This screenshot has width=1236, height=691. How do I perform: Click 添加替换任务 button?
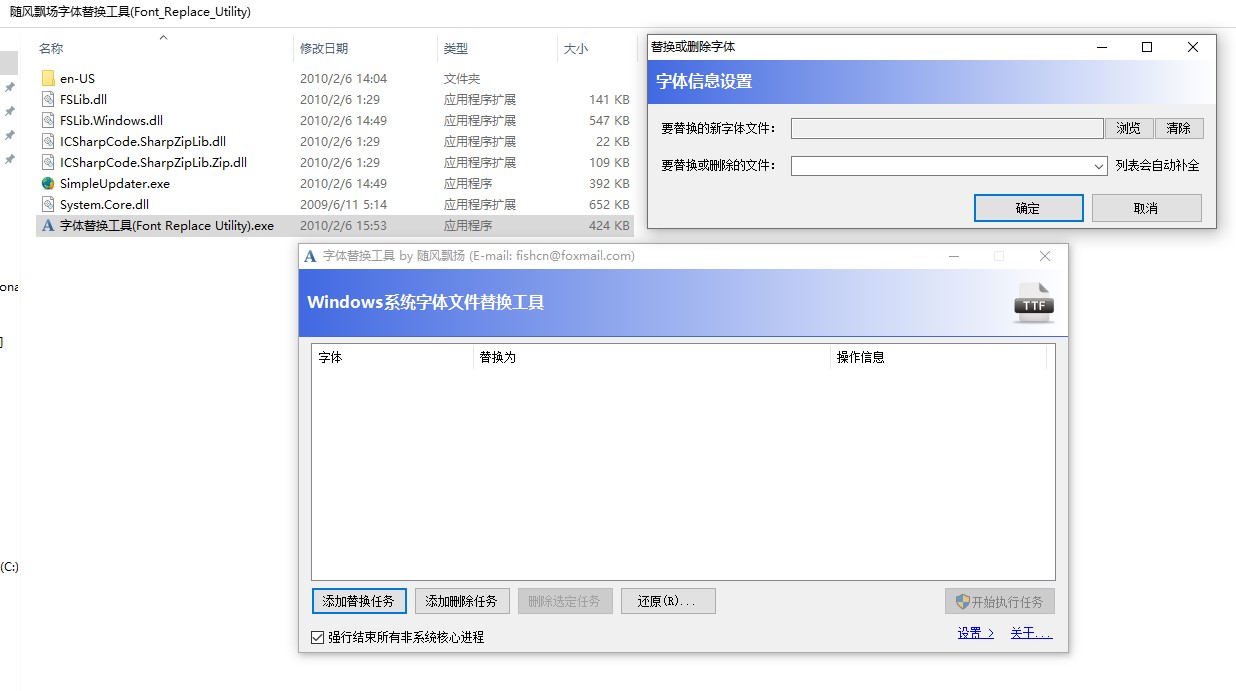(x=359, y=601)
